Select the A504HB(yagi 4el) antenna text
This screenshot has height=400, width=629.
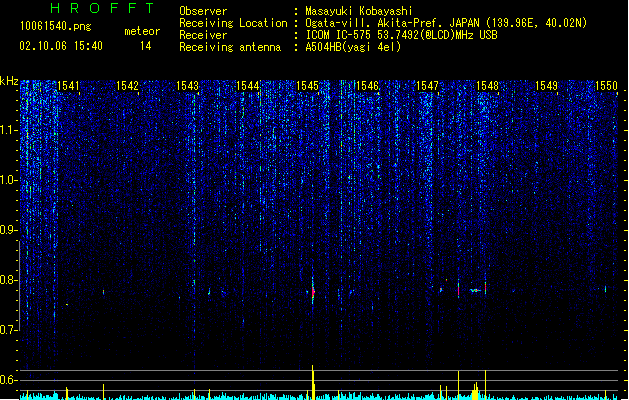pos(353,47)
